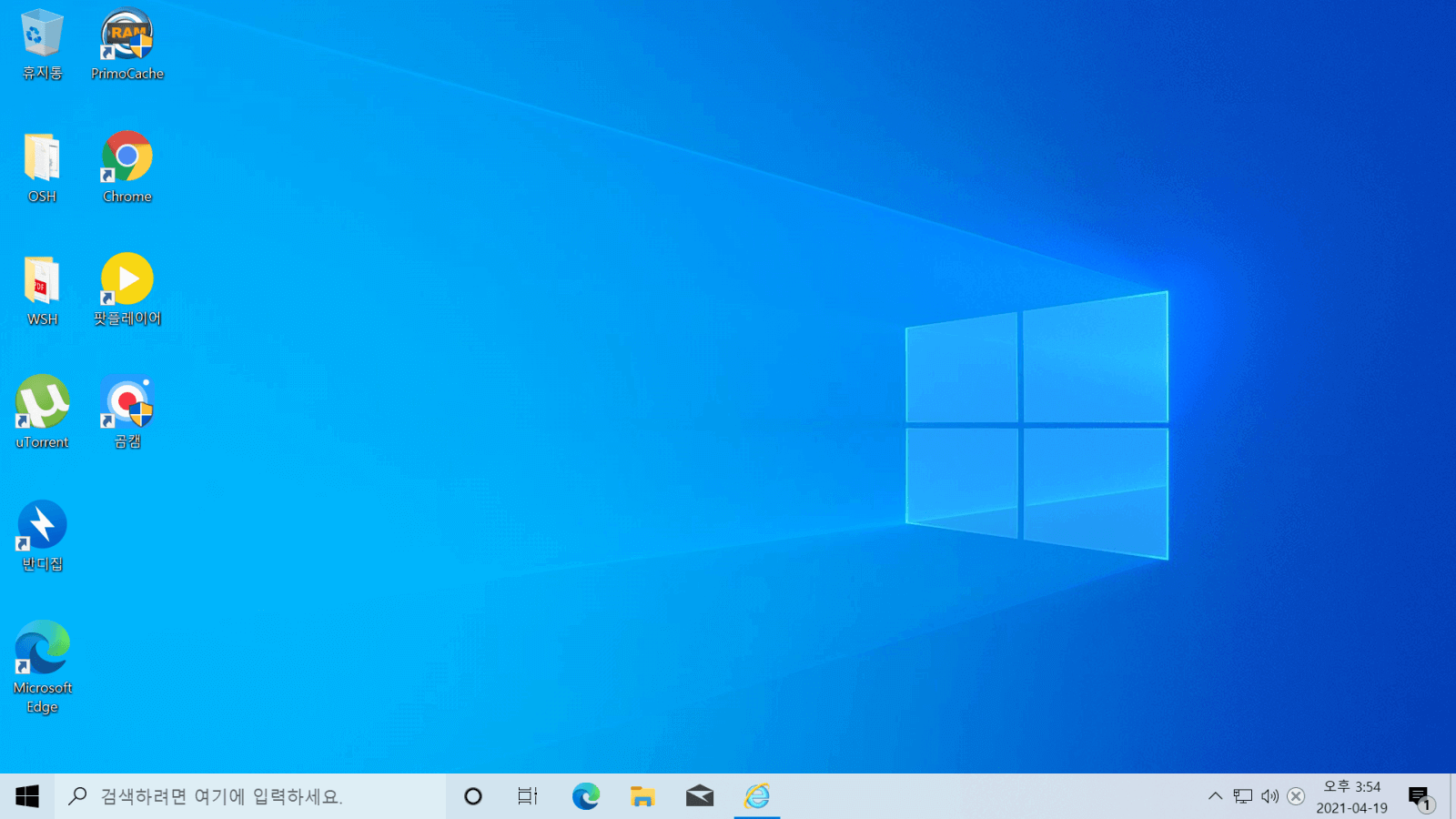Image resolution: width=1456 pixels, height=819 pixels.
Task: Open File Explorer from the taskbar
Action: 642,796
